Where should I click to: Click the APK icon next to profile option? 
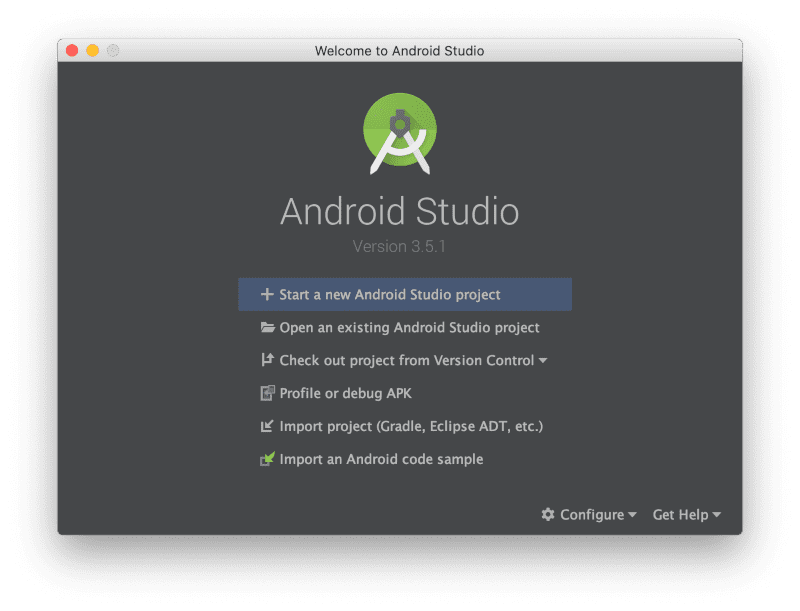(266, 393)
